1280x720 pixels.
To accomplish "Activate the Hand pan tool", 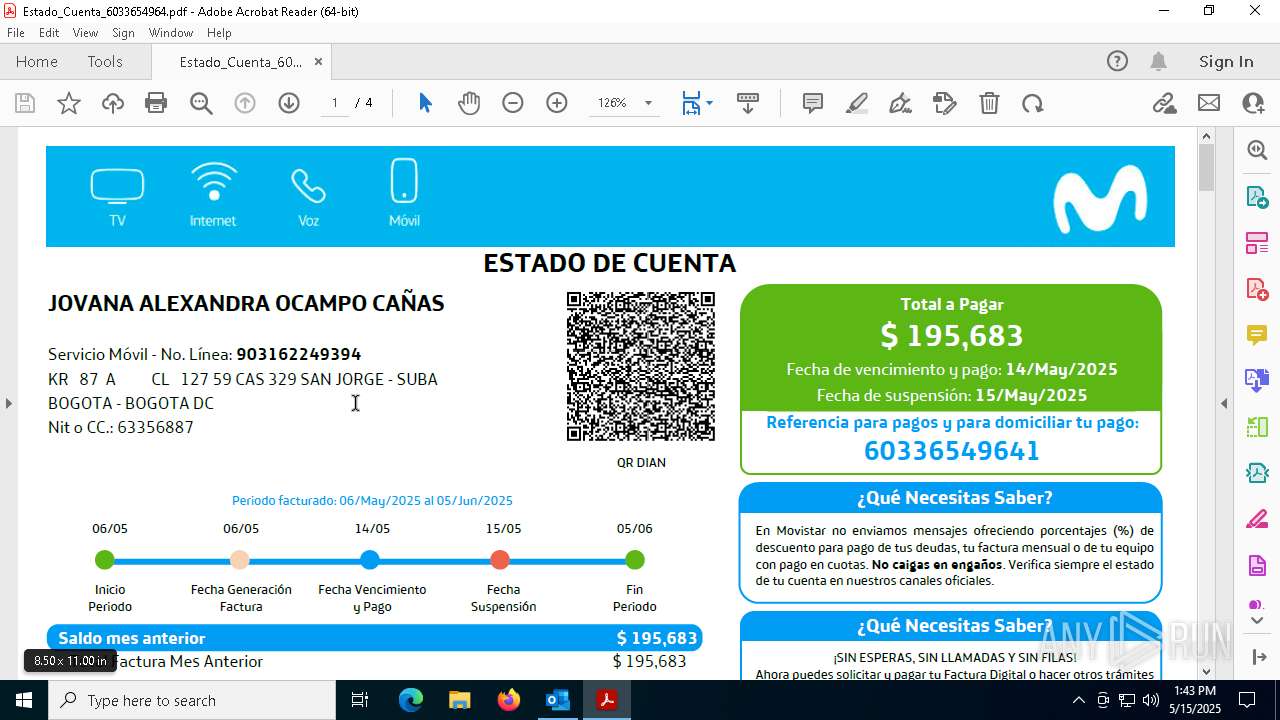I will 469,103.
